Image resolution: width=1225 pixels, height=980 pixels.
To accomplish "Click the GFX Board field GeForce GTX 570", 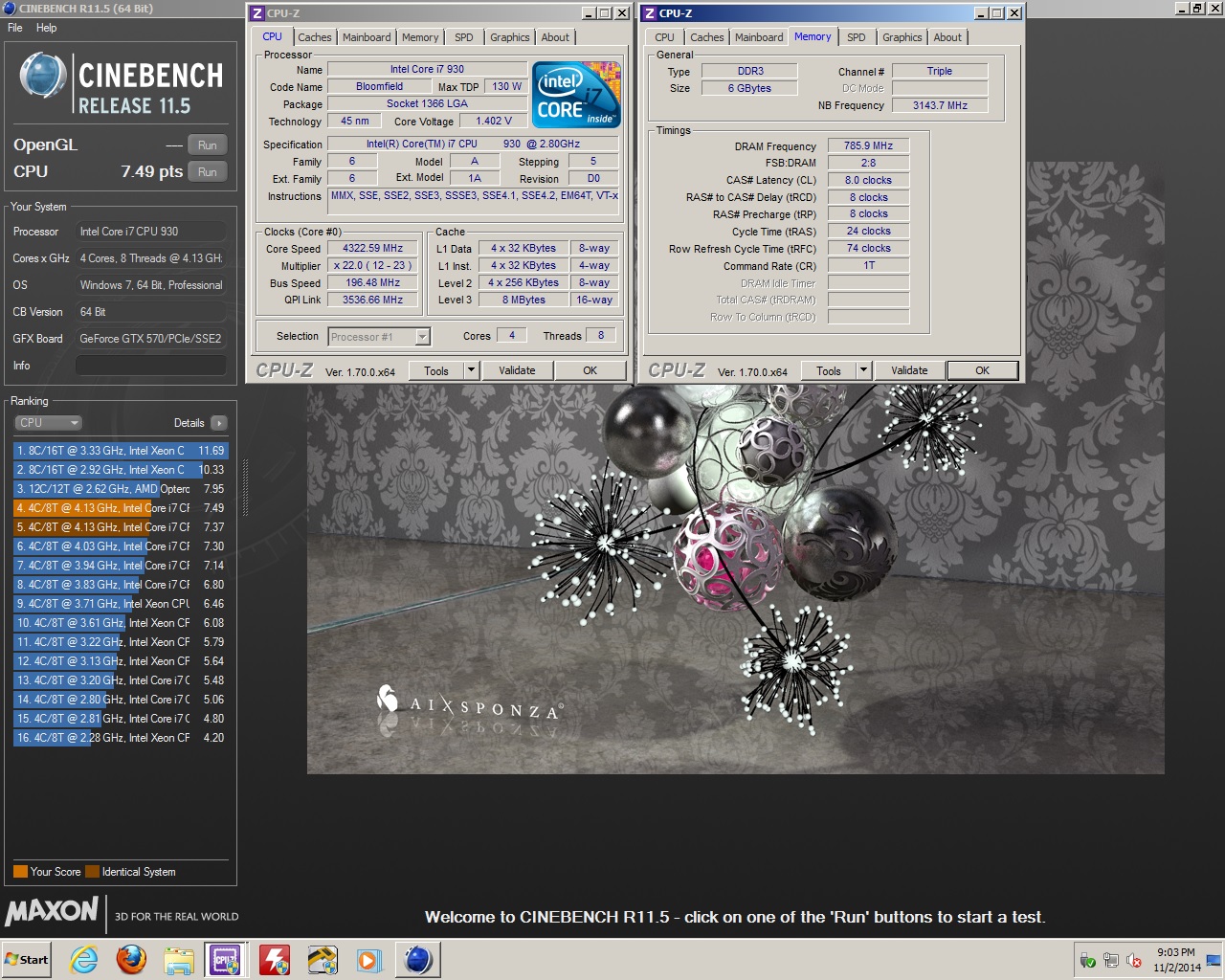I will 151,339.
